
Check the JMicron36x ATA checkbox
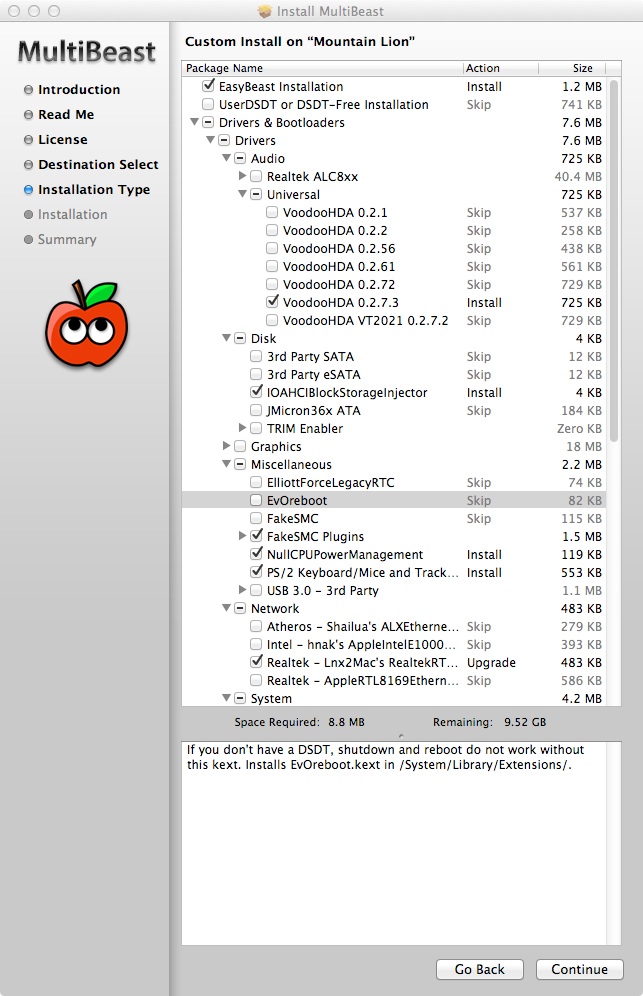click(256, 410)
